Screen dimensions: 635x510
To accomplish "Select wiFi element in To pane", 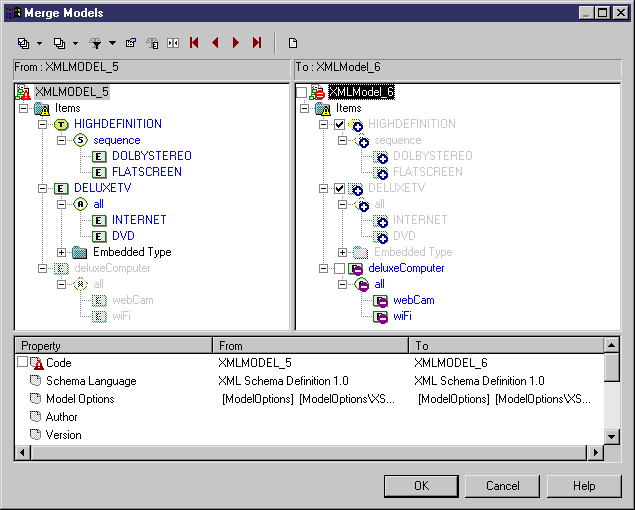I will click(x=402, y=316).
